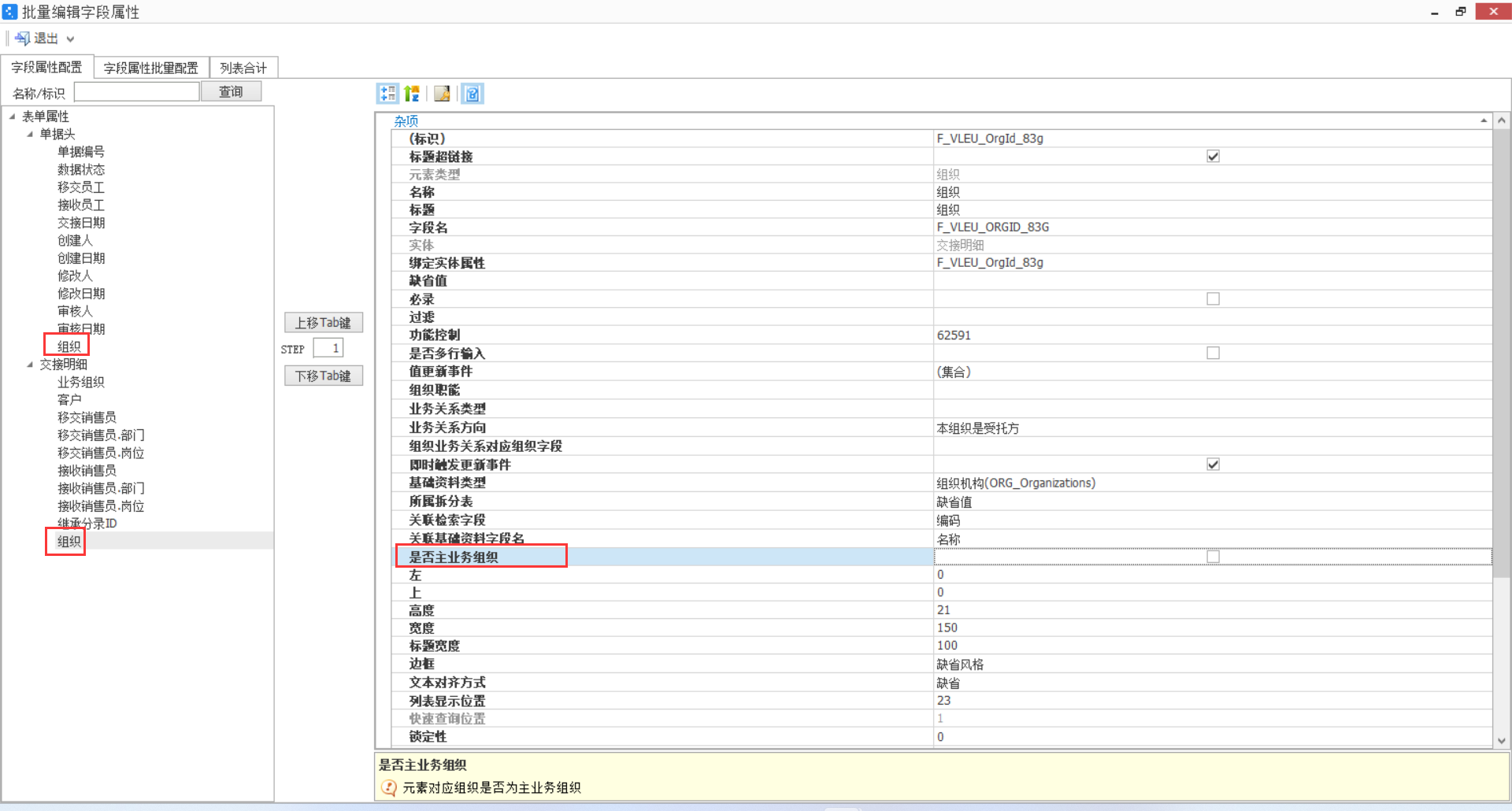Select 数据状态 tree item
Viewport: 1512px width, 811px height.
tap(81, 169)
